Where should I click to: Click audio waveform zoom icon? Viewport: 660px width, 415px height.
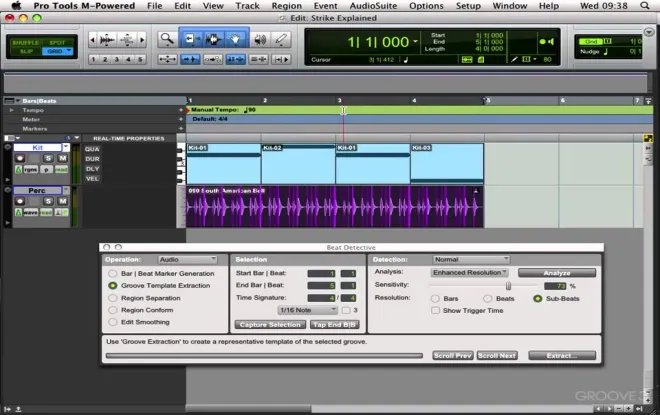pos(107,40)
